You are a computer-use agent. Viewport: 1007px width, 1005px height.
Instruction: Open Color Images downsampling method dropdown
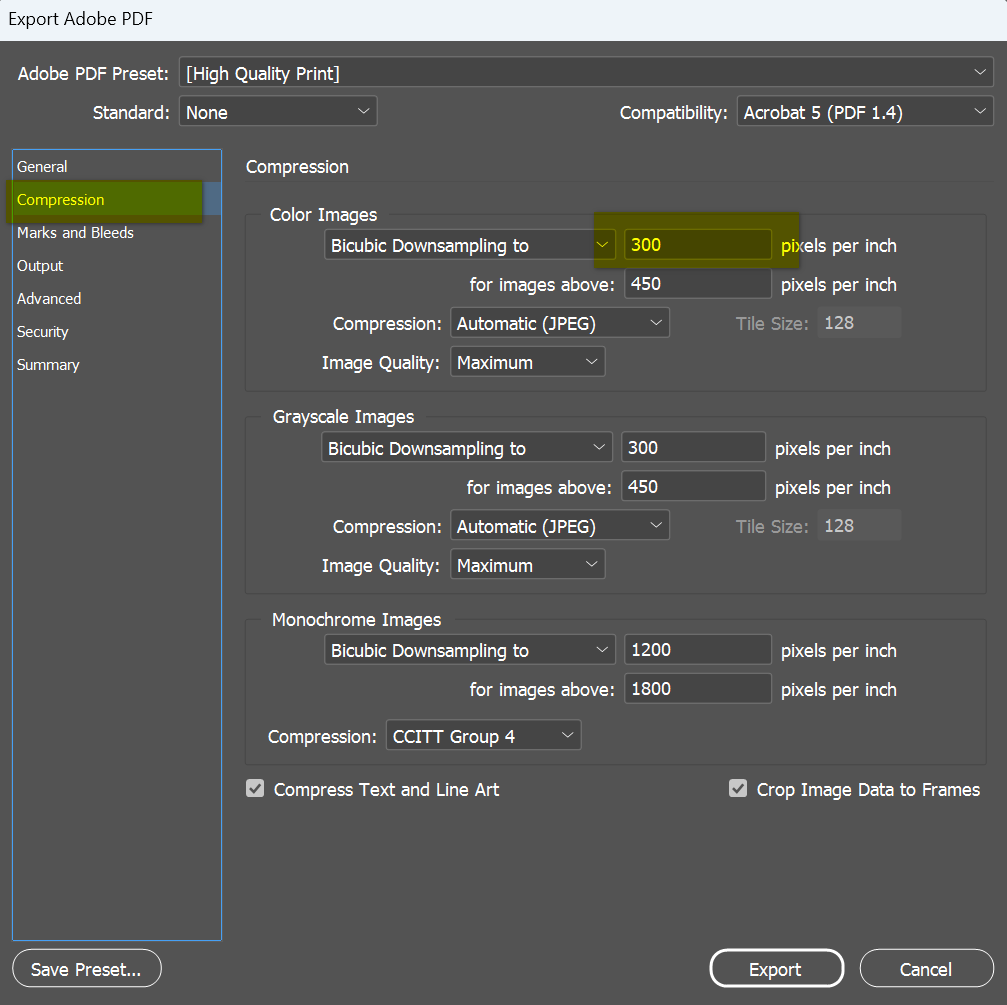click(x=469, y=245)
